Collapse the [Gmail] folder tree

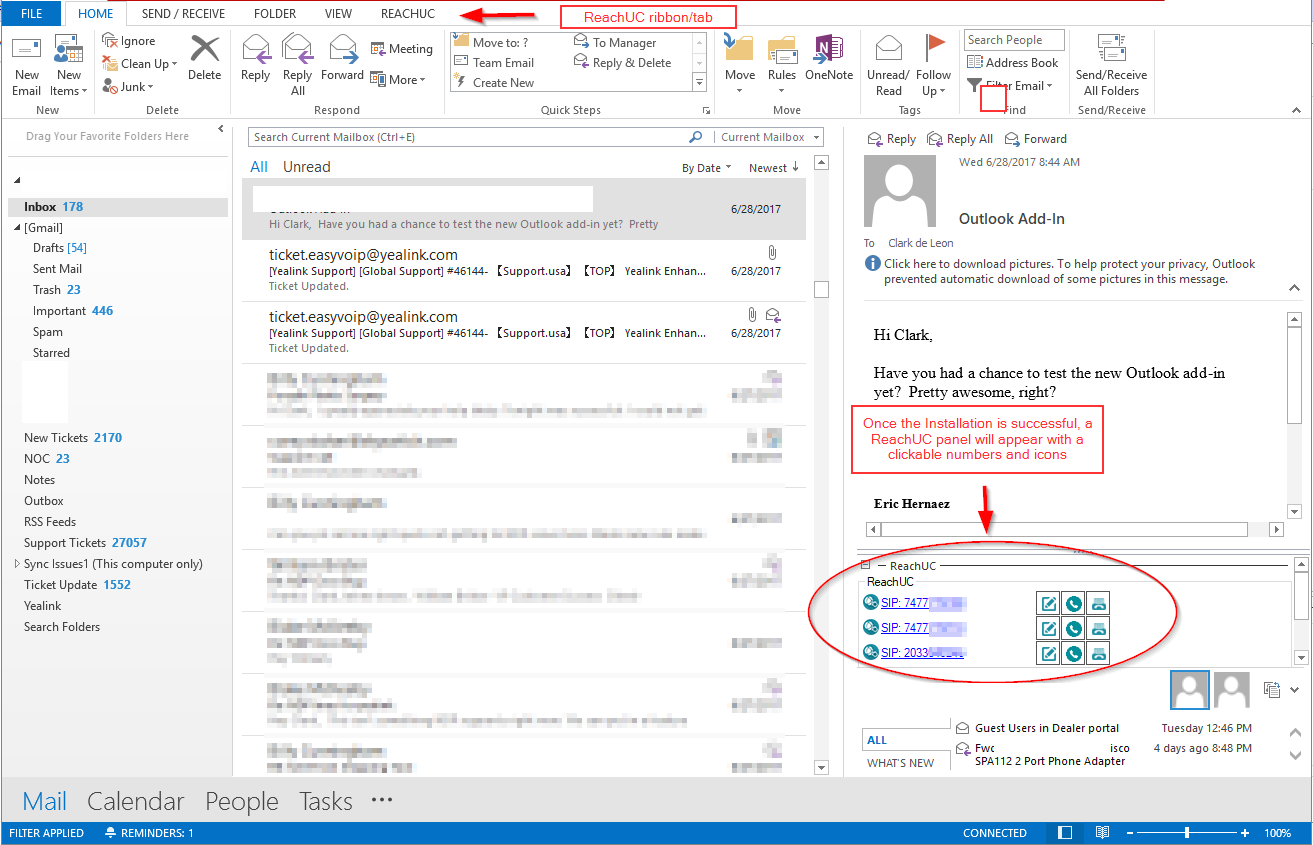coord(17,228)
